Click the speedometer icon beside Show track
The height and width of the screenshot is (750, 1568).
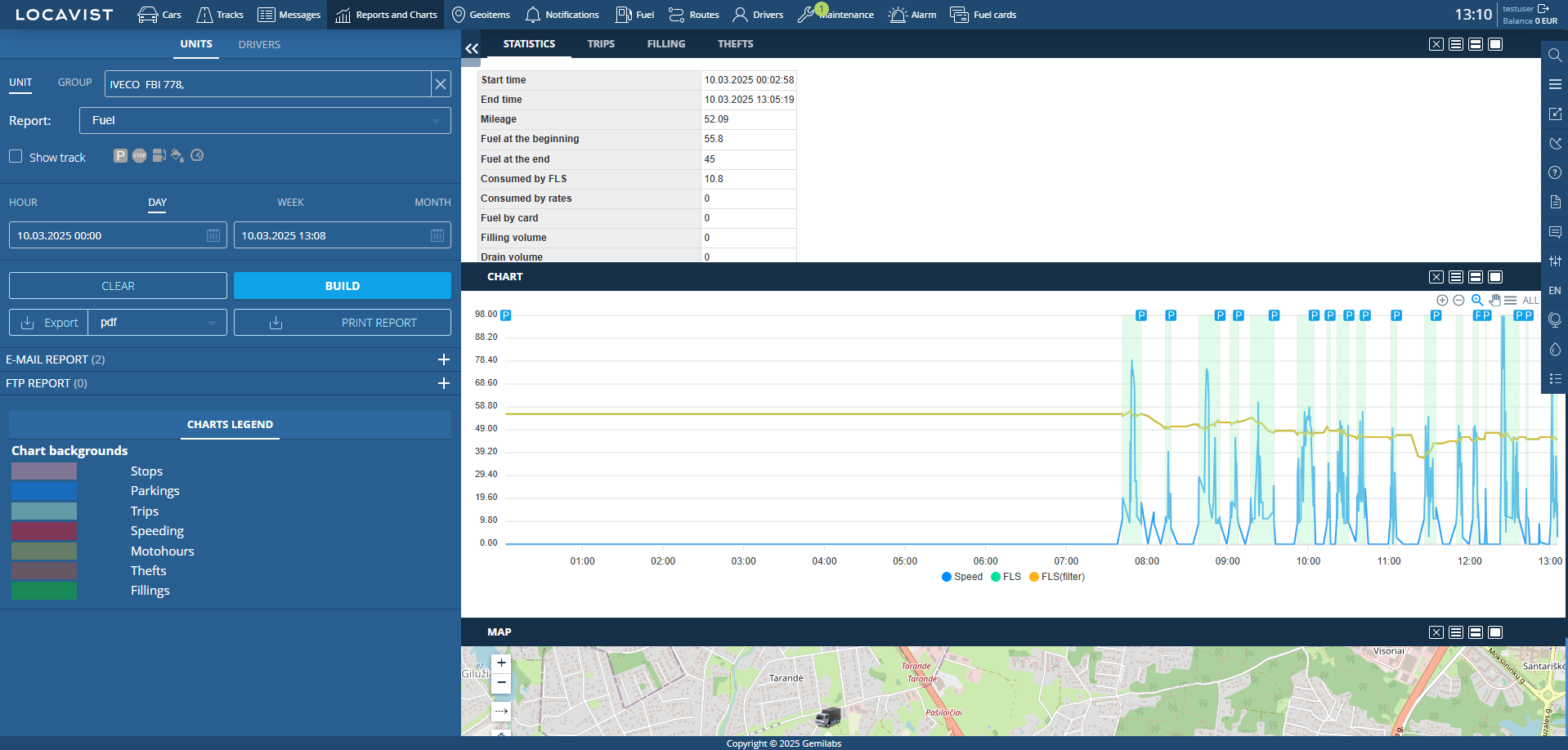point(197,155)
